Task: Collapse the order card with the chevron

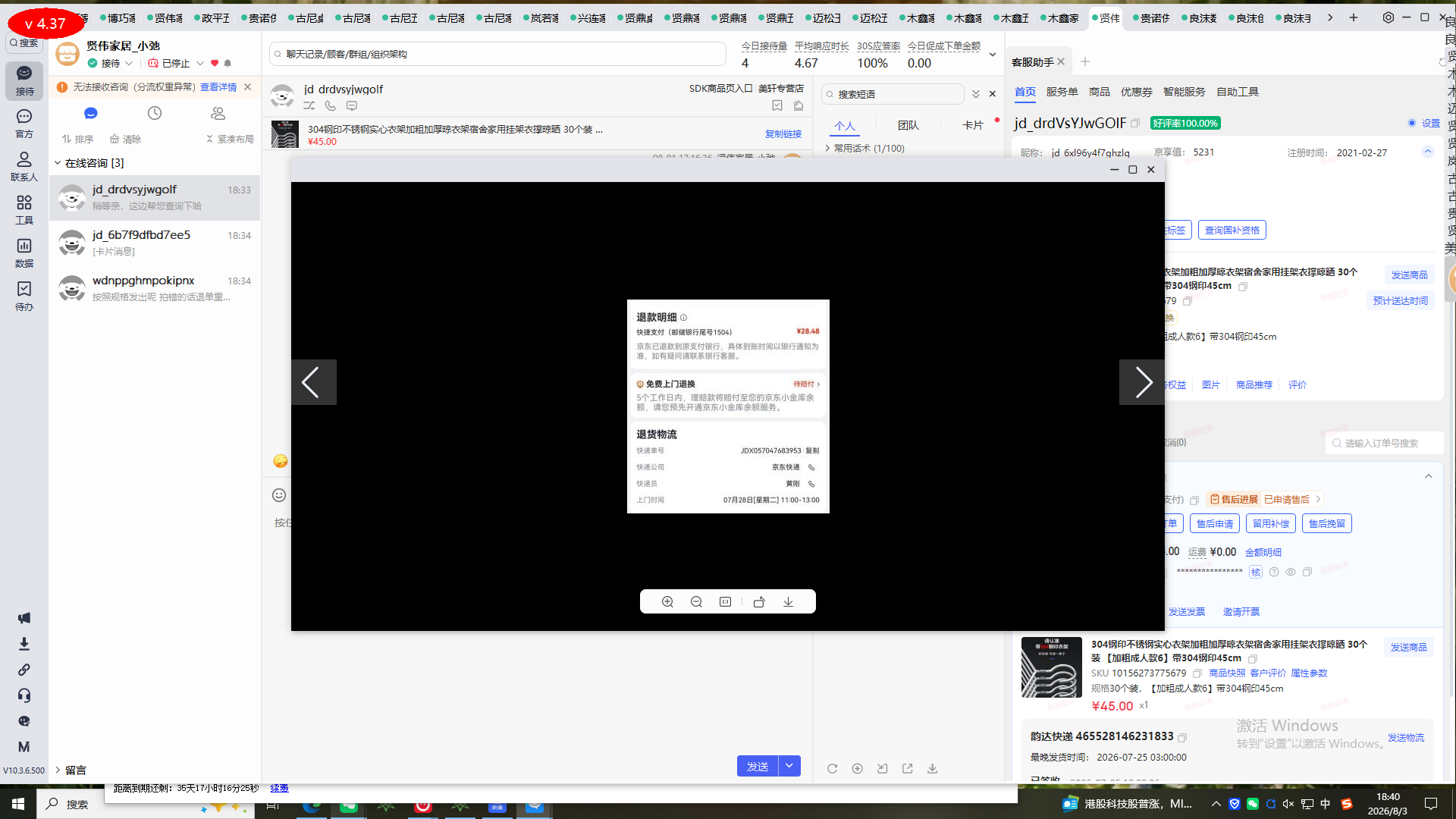Action: pyautogui.click(x=1428, y=476)
